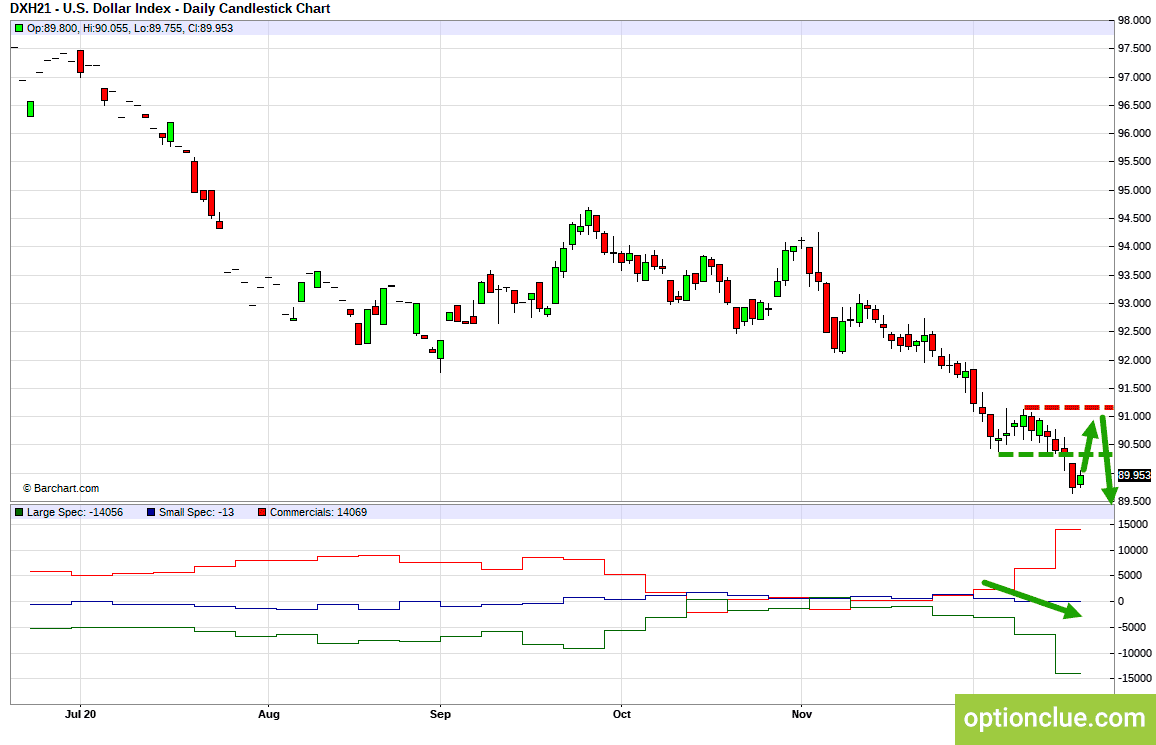Click the red dashed resistance line
The image size is (1156, 745).
pyautogui.click(x=1068, y=408)
